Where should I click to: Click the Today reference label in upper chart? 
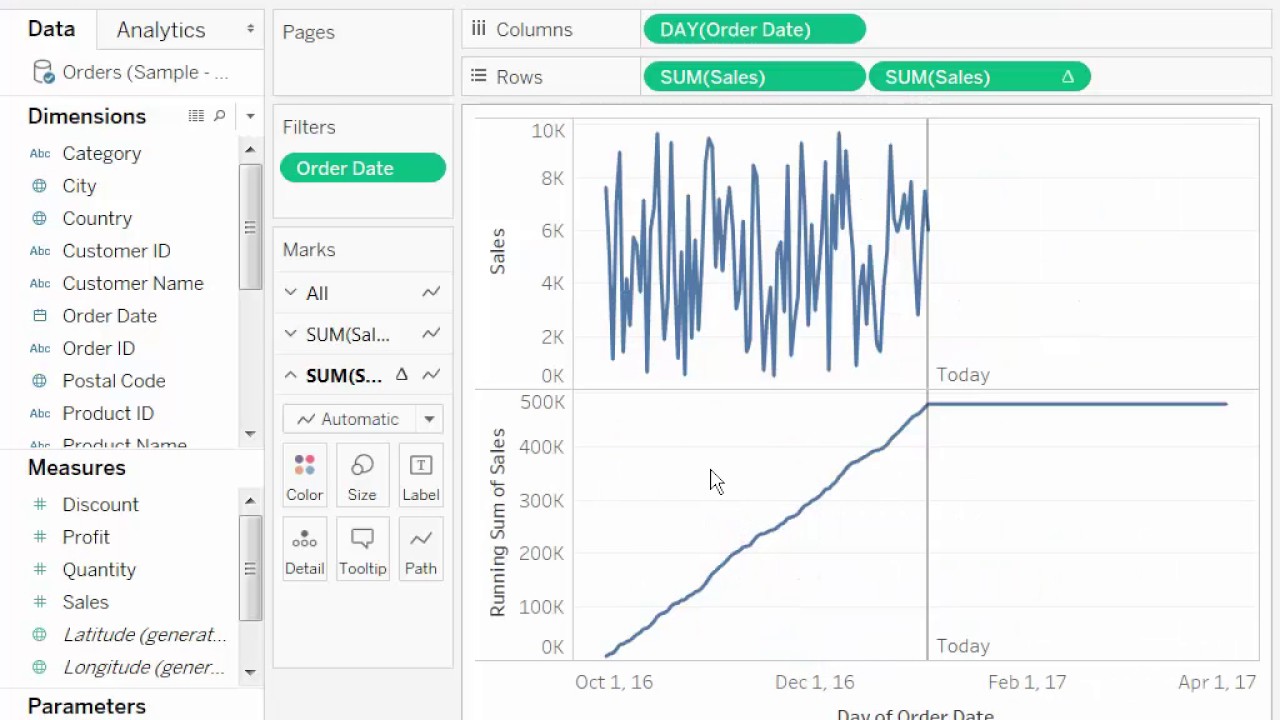pos(963,375)
